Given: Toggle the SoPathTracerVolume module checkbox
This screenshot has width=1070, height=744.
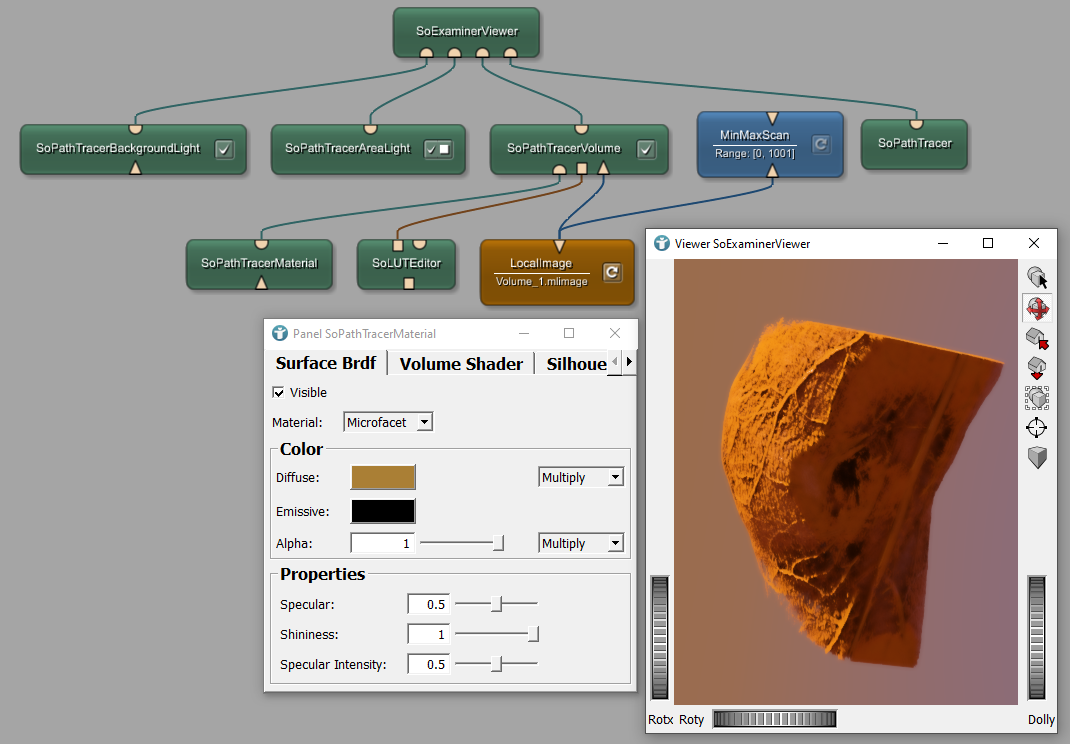Looking at the screenshot, I should [x=646, y=149].
